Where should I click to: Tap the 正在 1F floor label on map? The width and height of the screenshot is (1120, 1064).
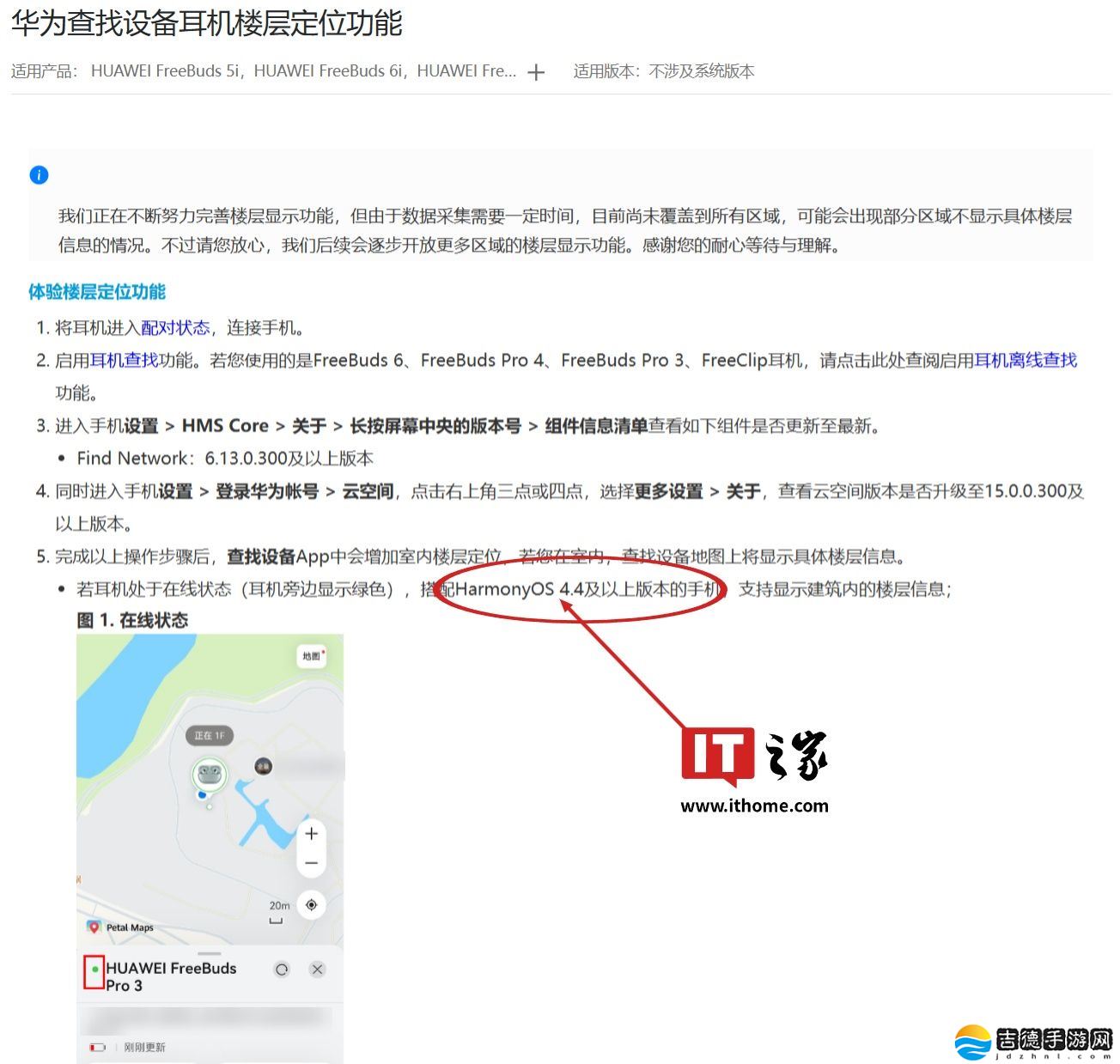pyautogui.click(x=210, y=736)
